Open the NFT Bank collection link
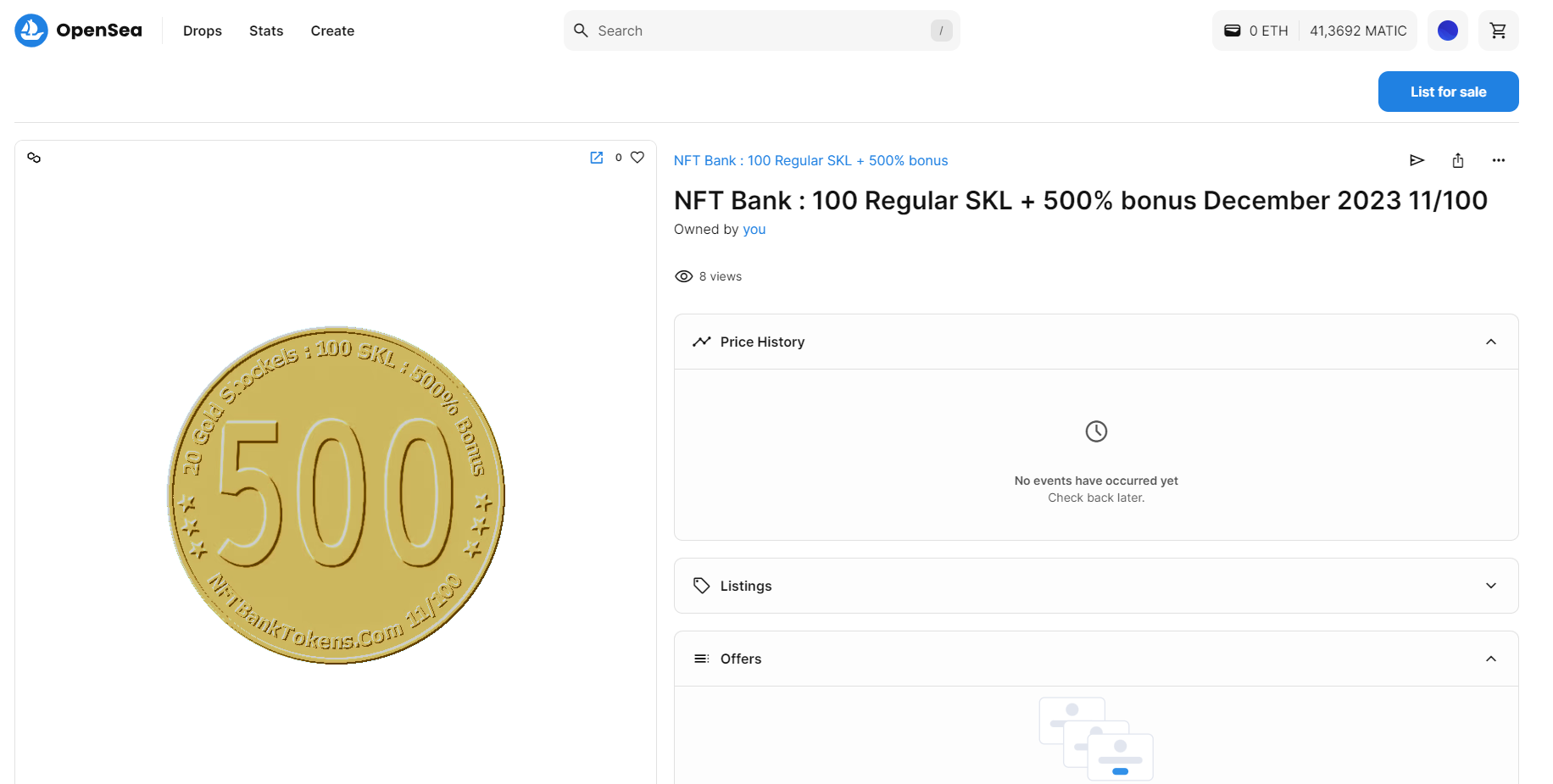1553x784 pixels. point(810,160)
